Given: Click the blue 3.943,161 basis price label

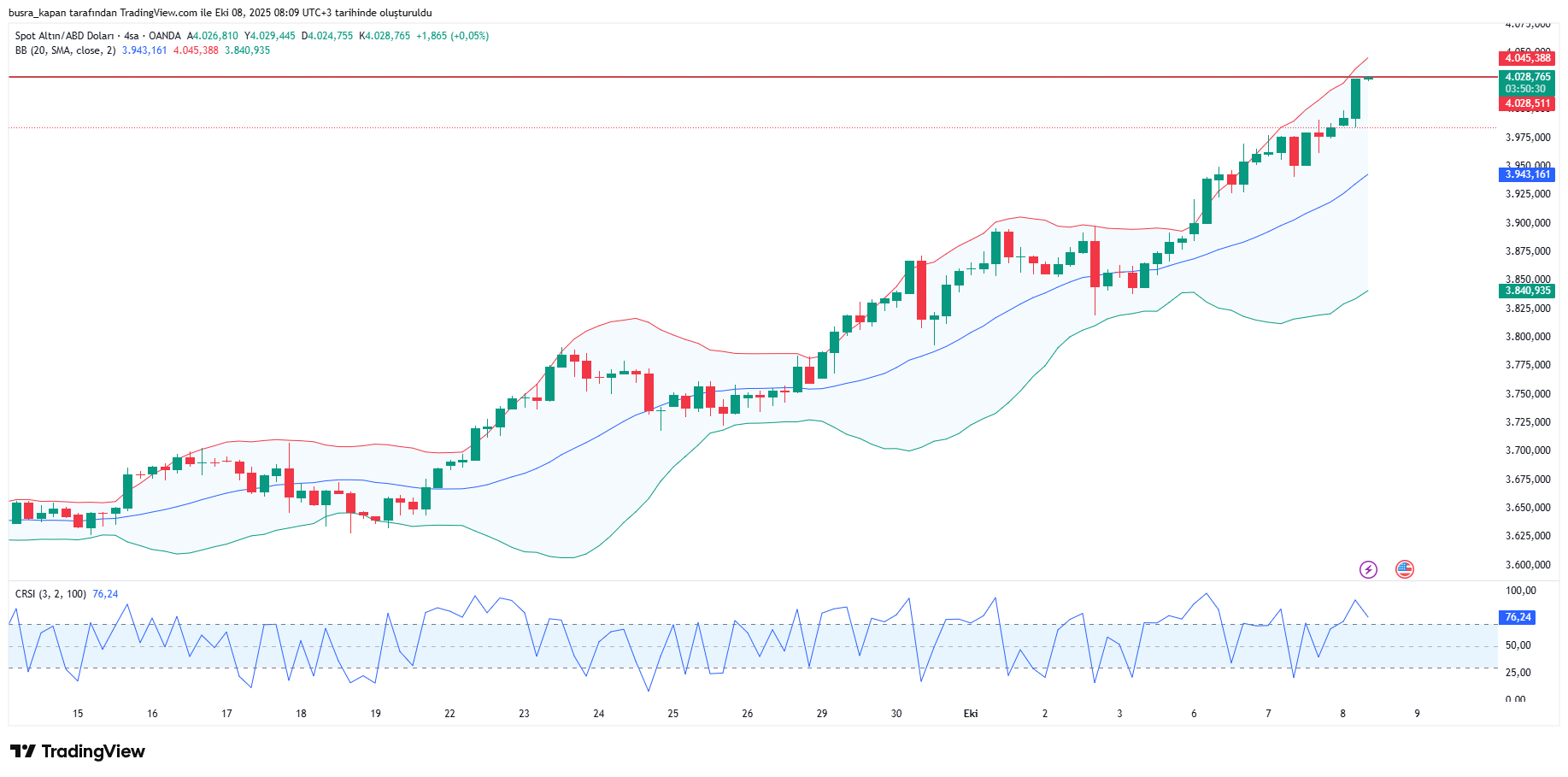Looking at the screenshot, I should (x=1527, y=174).
